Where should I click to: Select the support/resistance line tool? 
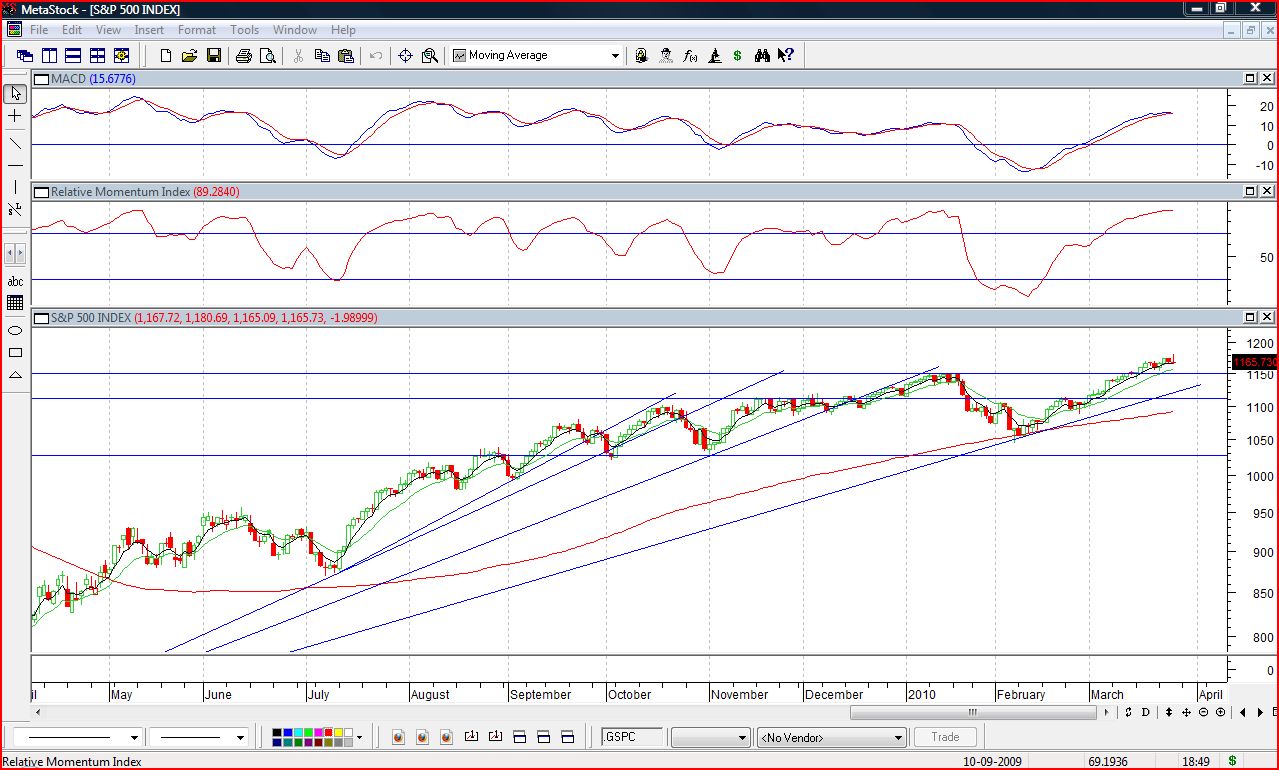coord(15,210)
